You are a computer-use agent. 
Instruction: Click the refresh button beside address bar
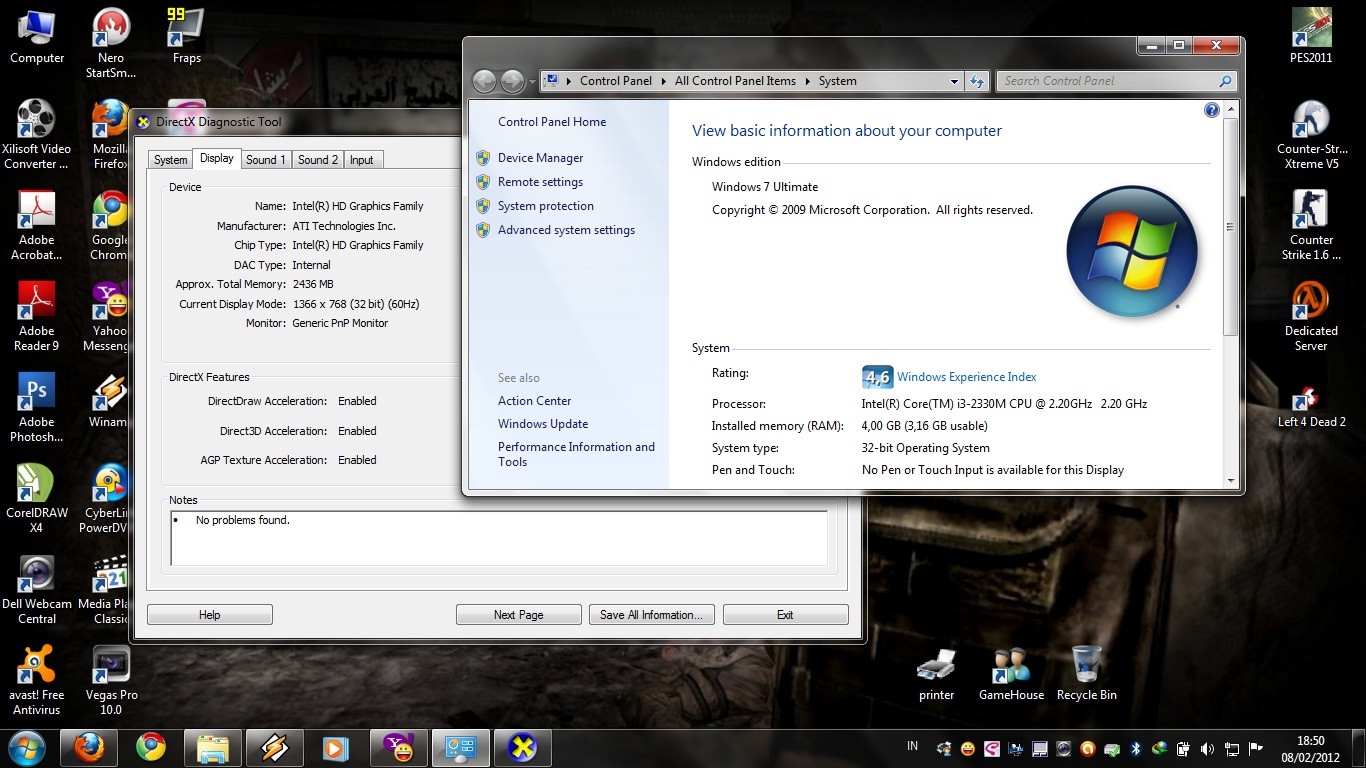click(977, 81)
